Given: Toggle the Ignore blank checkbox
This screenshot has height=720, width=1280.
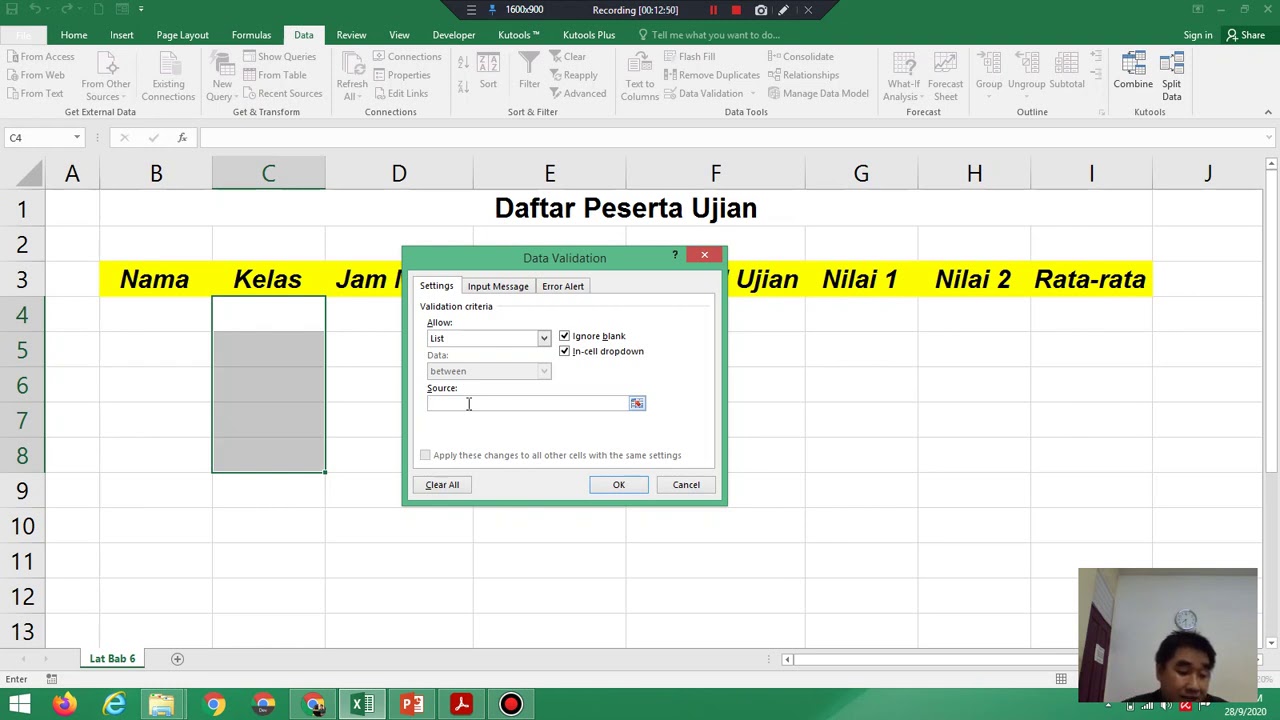Looking at the screenshot, I should coord(564,336).
